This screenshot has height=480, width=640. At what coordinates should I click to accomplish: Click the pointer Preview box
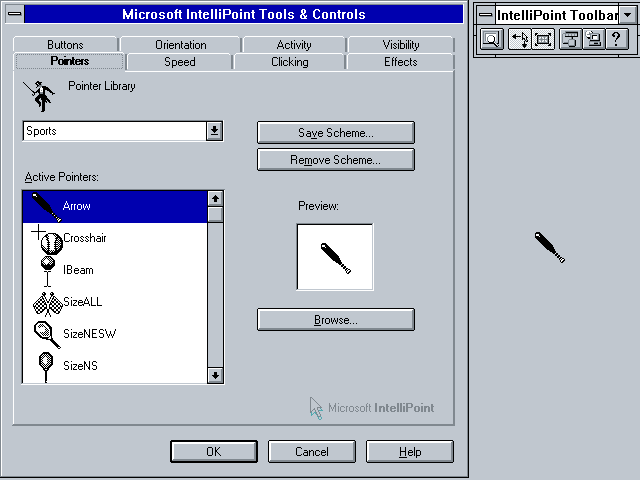(x=335, y=257)
